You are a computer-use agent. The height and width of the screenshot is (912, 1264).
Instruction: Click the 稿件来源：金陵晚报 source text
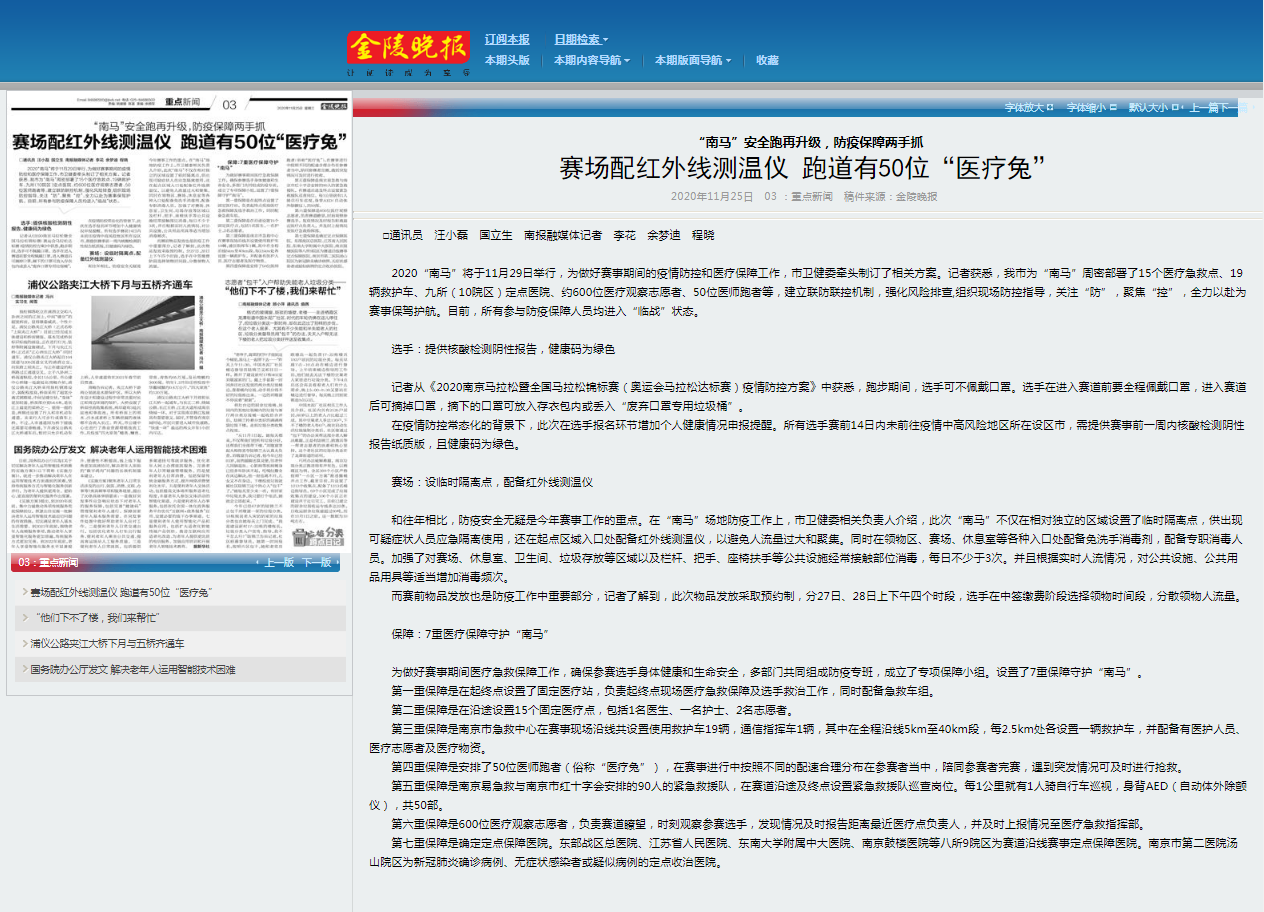click(x=890, y=196)
